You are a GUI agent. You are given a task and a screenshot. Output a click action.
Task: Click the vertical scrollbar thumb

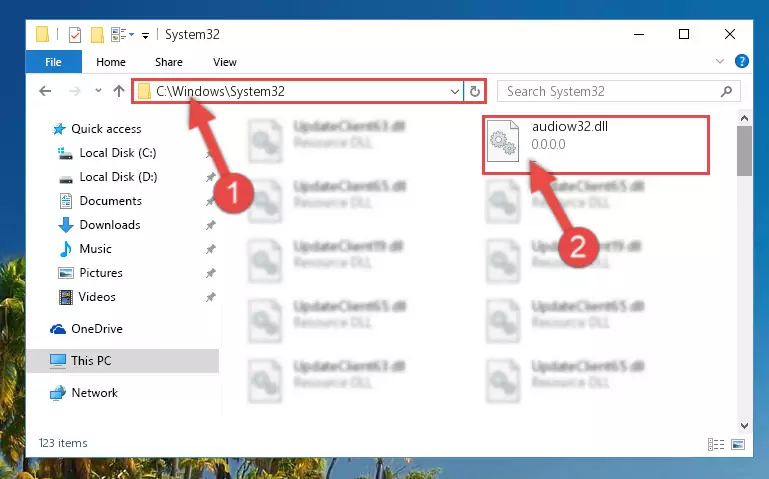coord(744,151)
